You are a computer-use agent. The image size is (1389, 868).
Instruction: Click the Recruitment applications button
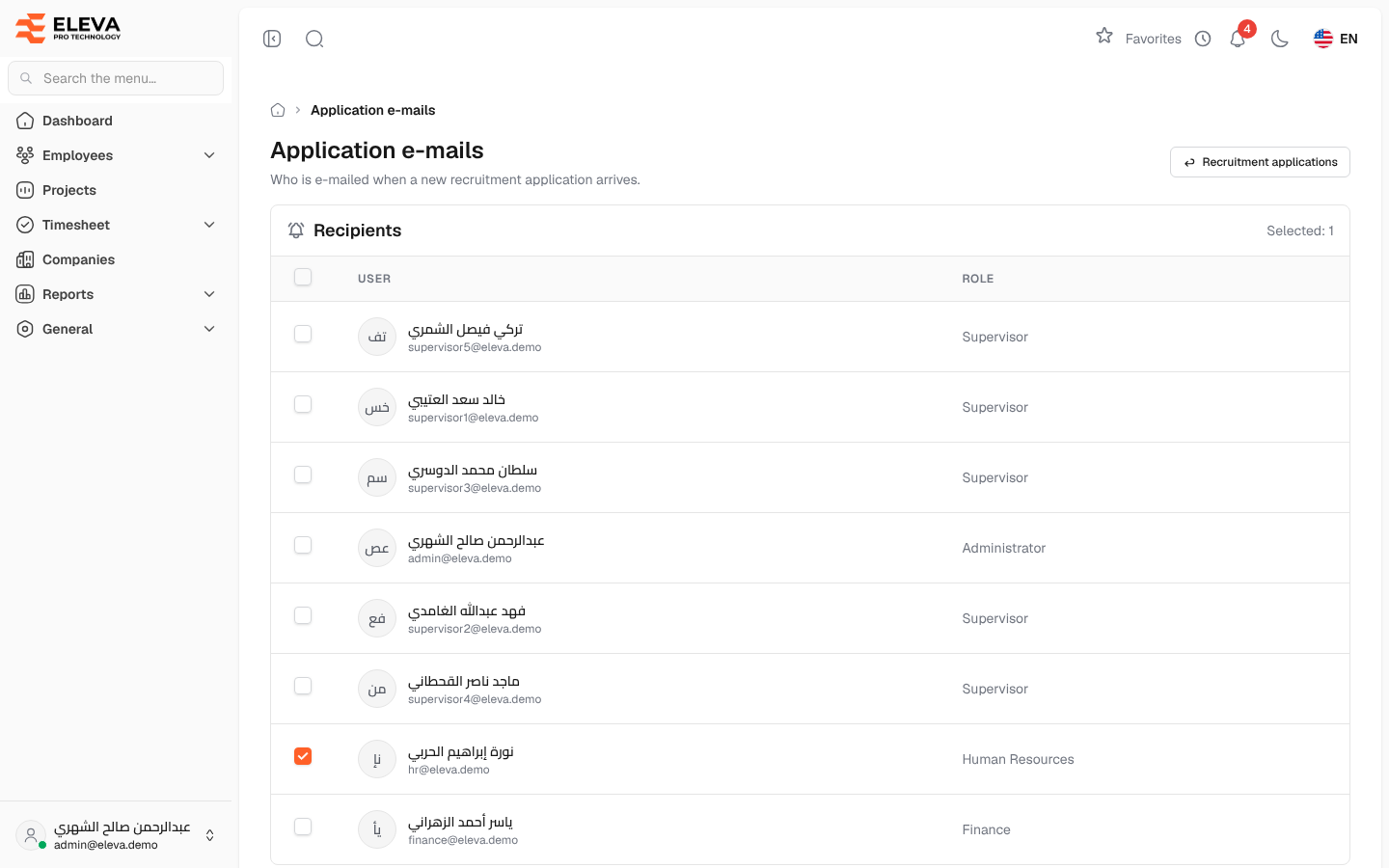(1260, 162)
